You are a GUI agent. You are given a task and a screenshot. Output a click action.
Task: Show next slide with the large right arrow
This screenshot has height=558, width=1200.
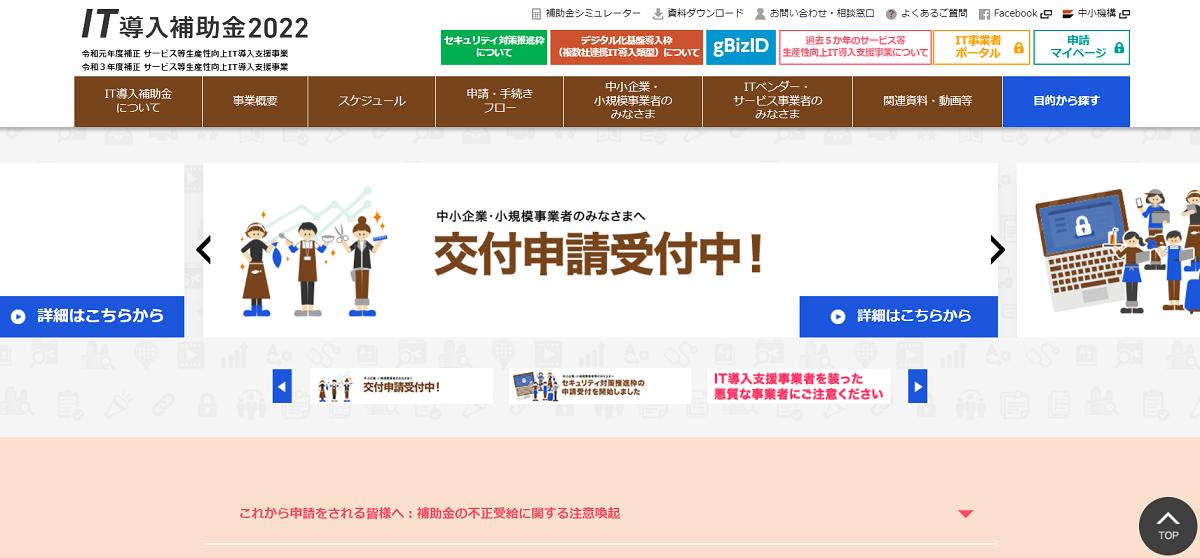[997, 250]
